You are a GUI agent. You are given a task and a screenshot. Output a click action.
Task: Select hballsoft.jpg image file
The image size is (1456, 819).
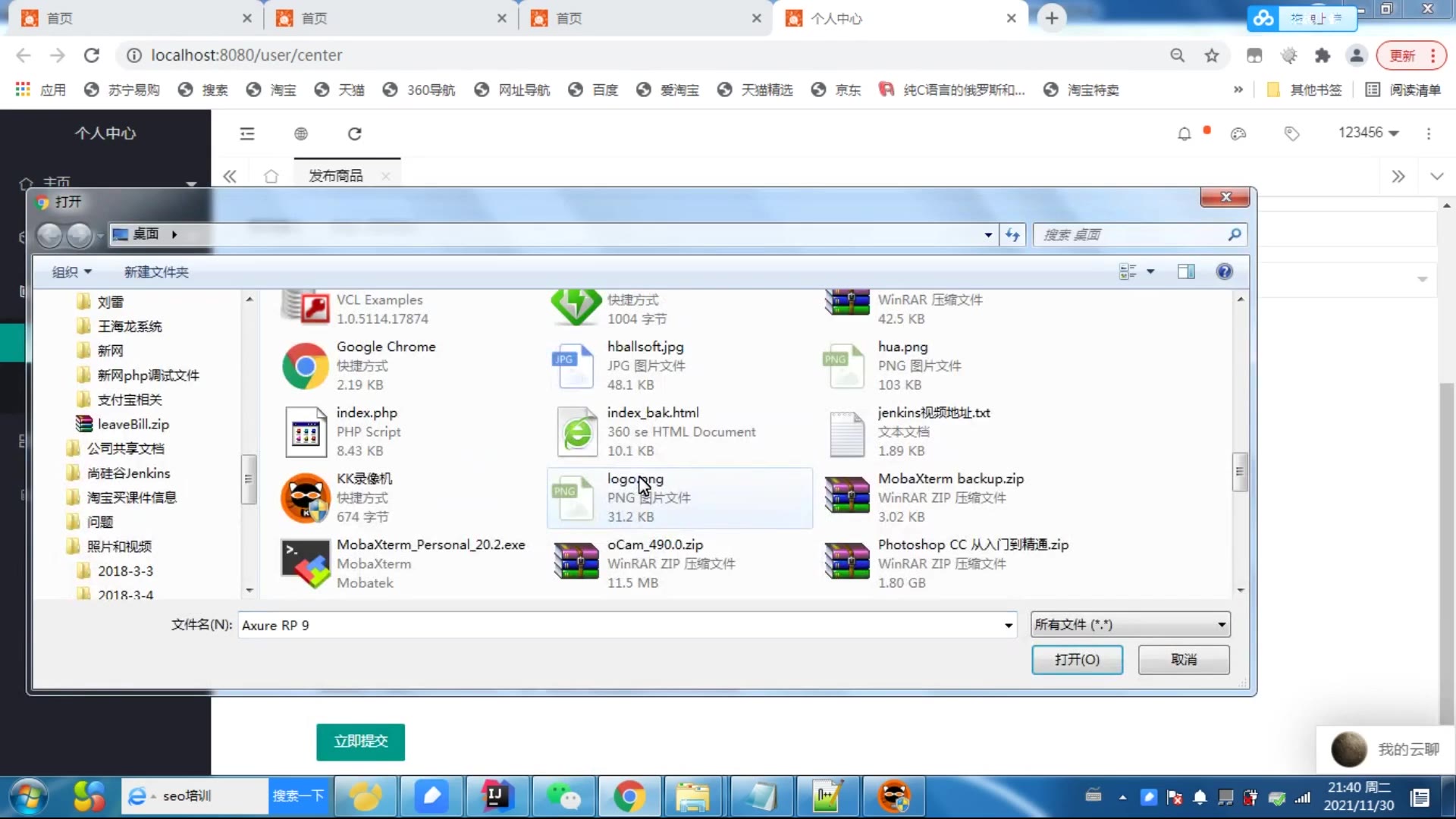[679, 366]
